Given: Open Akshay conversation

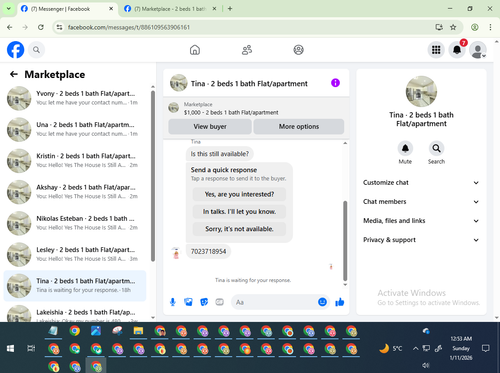Looking at the screenshot, I should [75, 192].
